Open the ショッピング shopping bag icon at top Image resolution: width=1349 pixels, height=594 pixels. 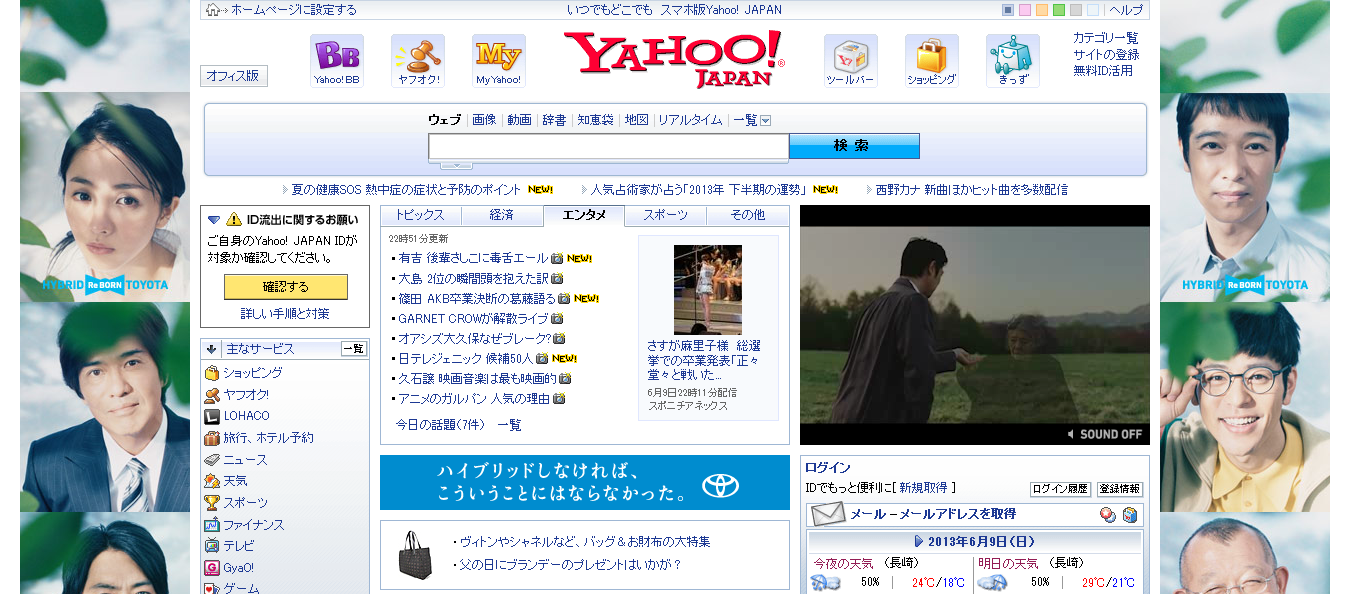tap(932, 60)
